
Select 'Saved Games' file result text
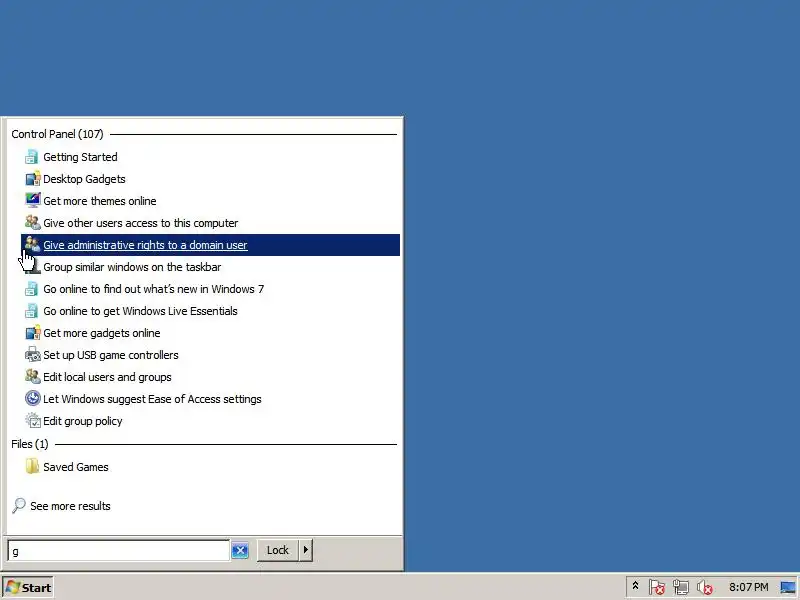pos(76,467)
